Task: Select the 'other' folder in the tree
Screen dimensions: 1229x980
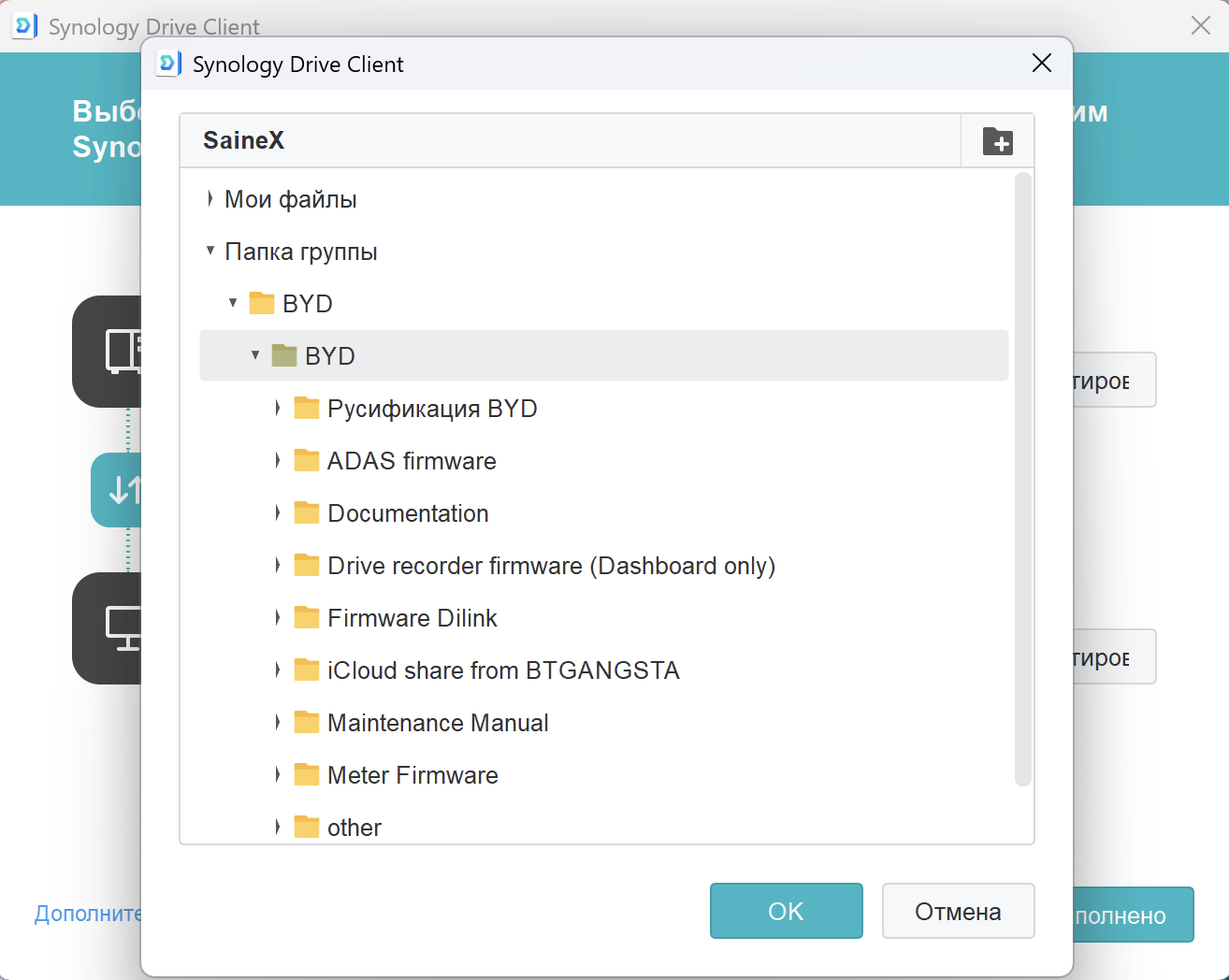Action: (354, 828)
